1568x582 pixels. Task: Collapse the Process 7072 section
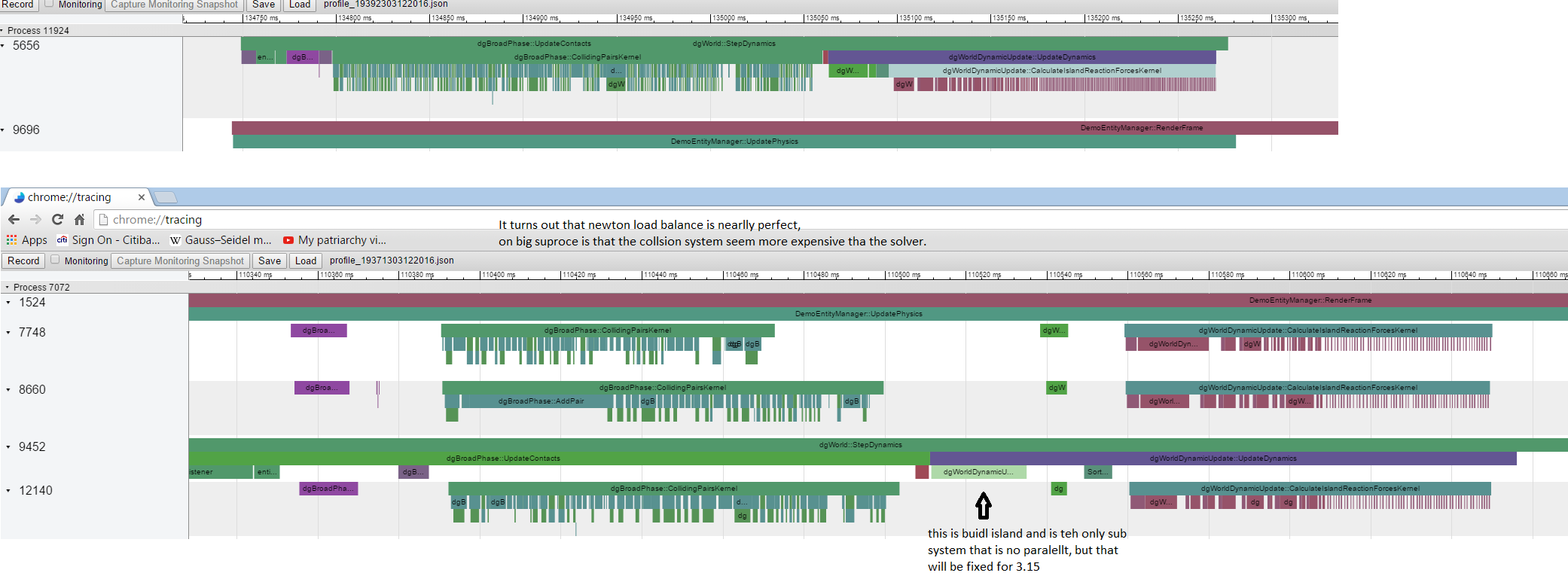(8, 288)
